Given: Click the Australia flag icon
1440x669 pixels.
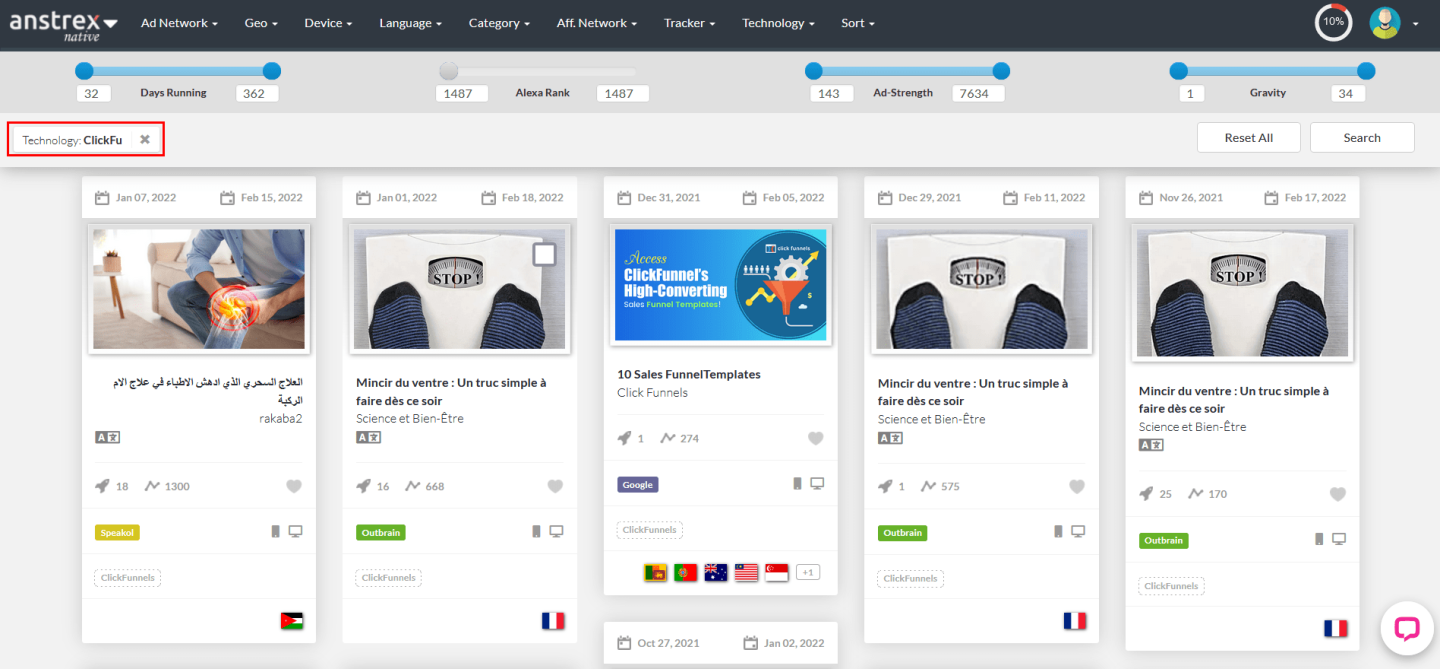Looking at the screenshot, I should coord(716,572).
